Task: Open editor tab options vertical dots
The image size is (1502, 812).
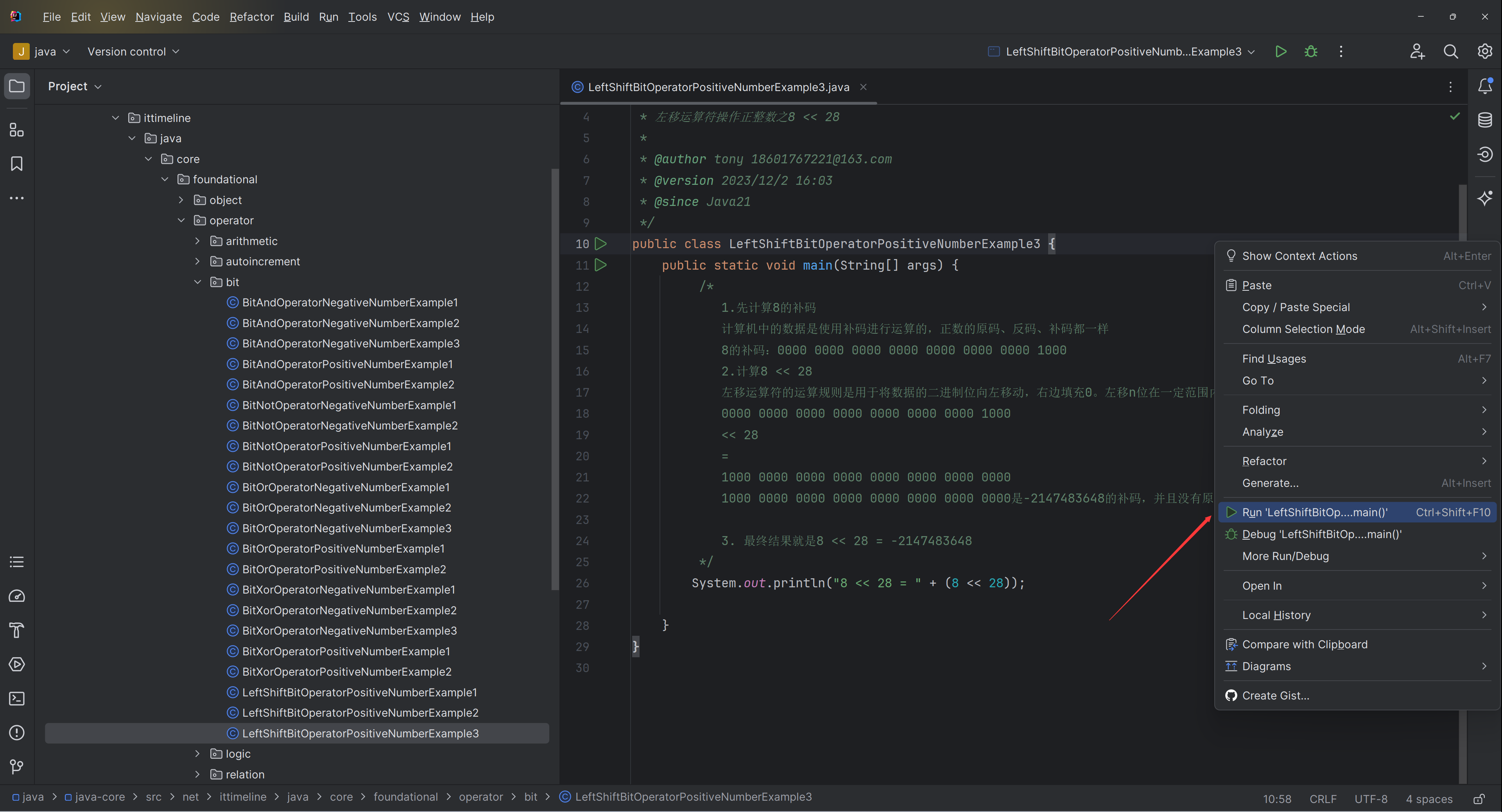Action: pos(1451,87)
